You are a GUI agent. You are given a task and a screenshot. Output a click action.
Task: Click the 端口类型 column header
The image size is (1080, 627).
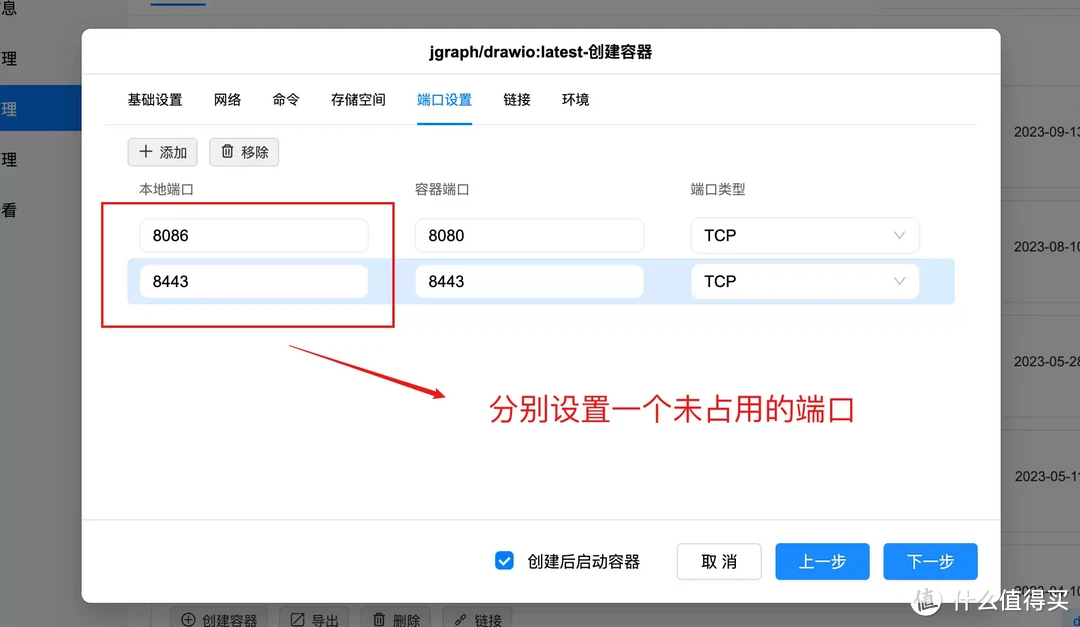[718, 189]
